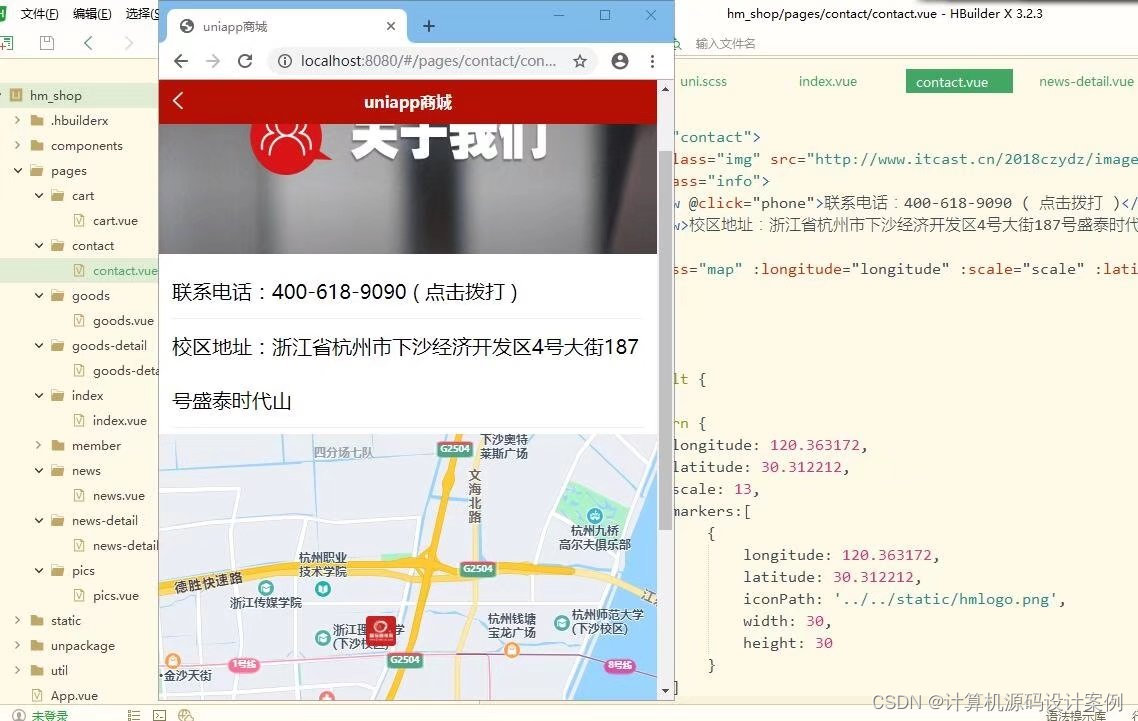Click the 校区地址 address text
Image resolution: width=1138 pixels, height=721 pixels.
pyautogui.click(x=405, y=373)
